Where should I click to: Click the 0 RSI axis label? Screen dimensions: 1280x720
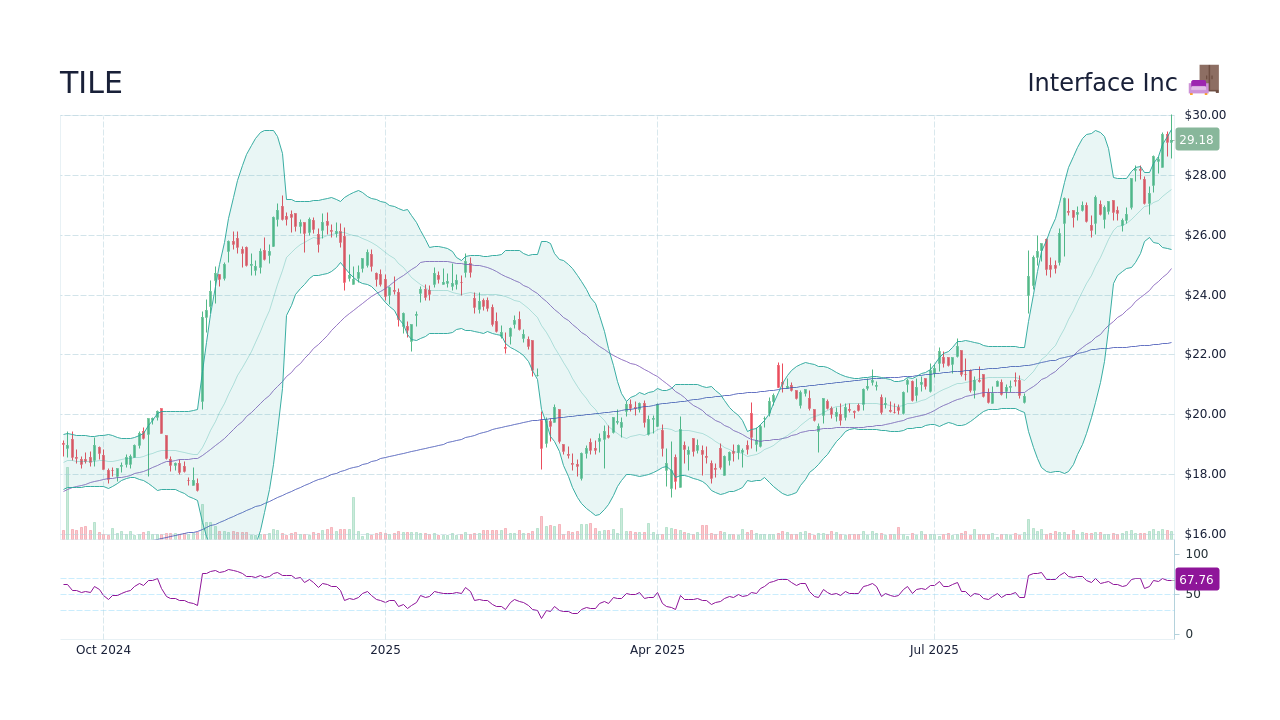(1189, 634)
